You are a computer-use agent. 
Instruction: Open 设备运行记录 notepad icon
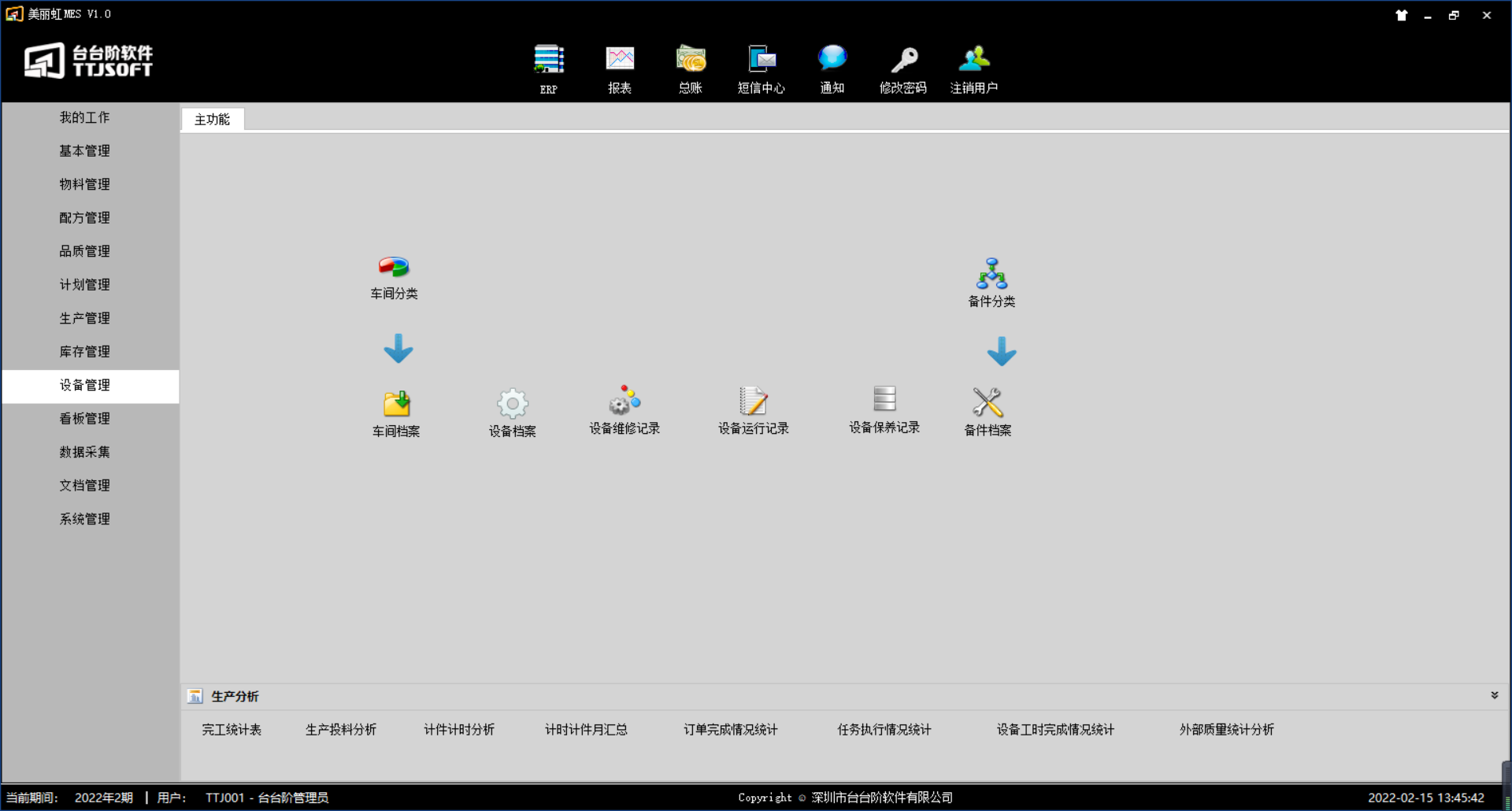click(753, 401)
